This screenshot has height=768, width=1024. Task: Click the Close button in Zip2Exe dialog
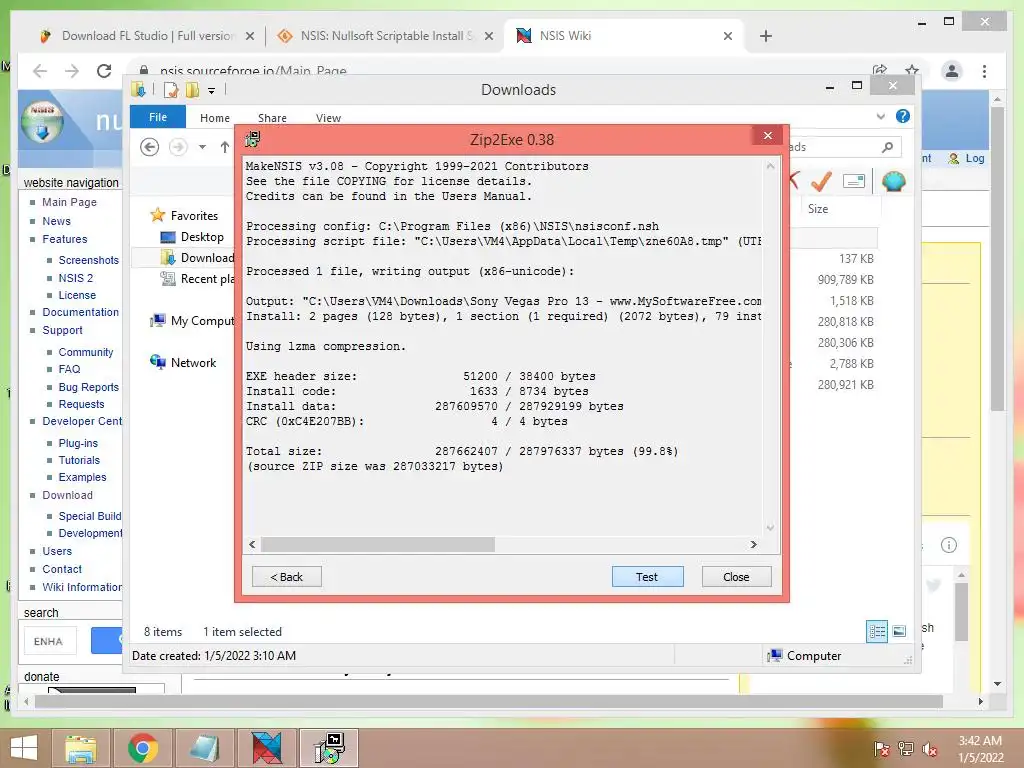tap(736, 577)
